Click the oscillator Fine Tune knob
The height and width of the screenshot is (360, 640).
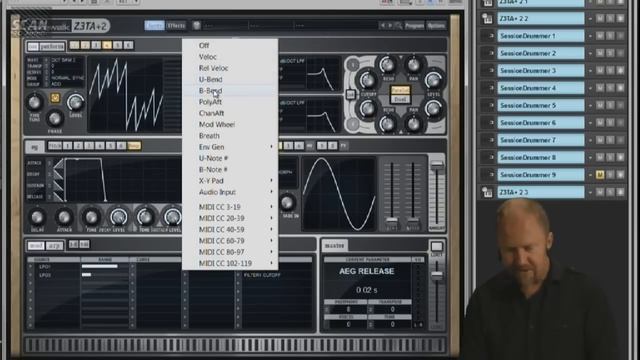tap(34, 102)
